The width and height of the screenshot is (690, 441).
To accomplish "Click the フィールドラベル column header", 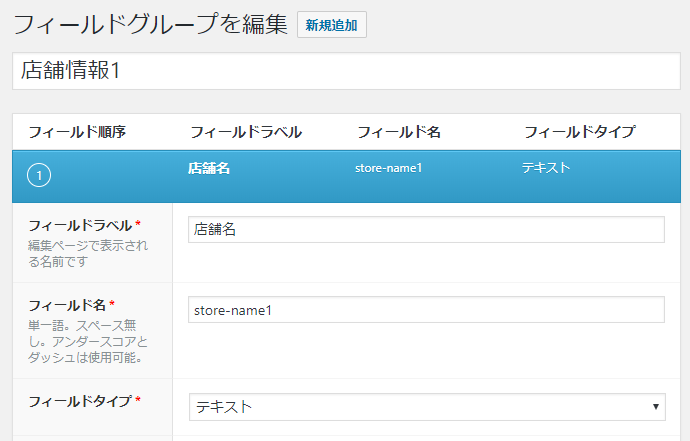I will [x=246, y=132].
